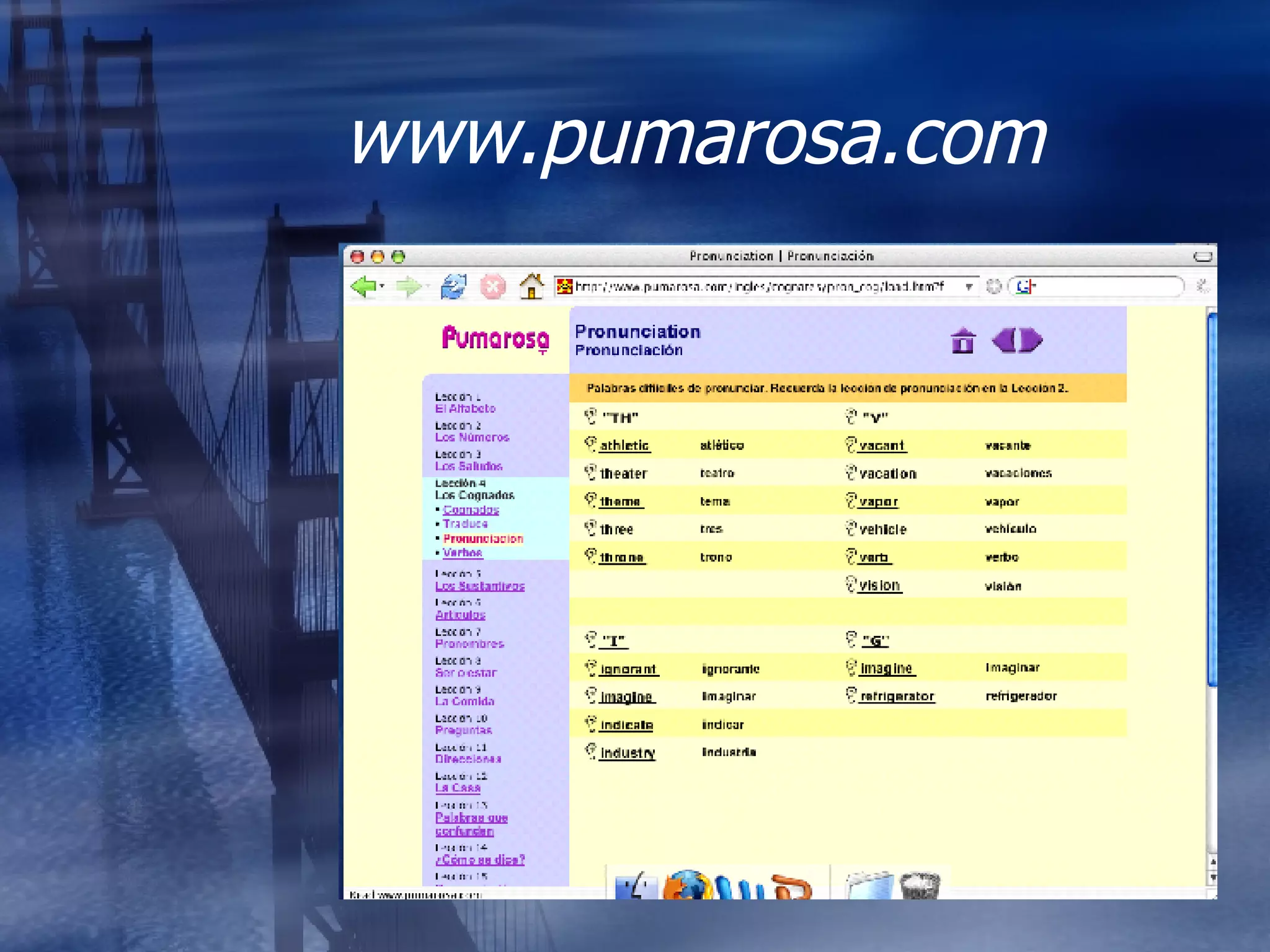Click the browser Back arrow button
This screenshot has width=1270, height=952.
tap(363, 286)
